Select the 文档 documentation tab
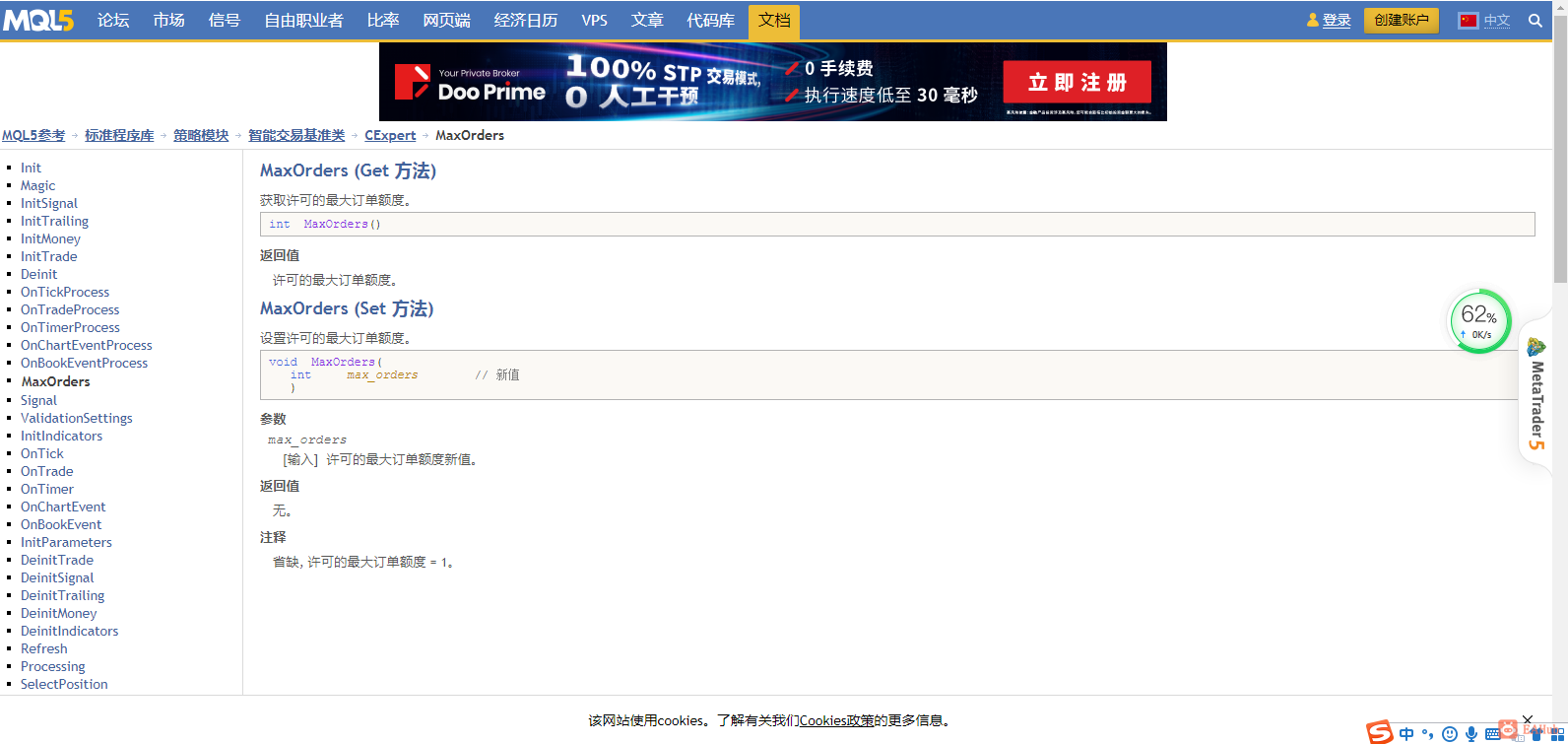The image size is (1568, 744). pyautogui.click(x=774, y=21)
